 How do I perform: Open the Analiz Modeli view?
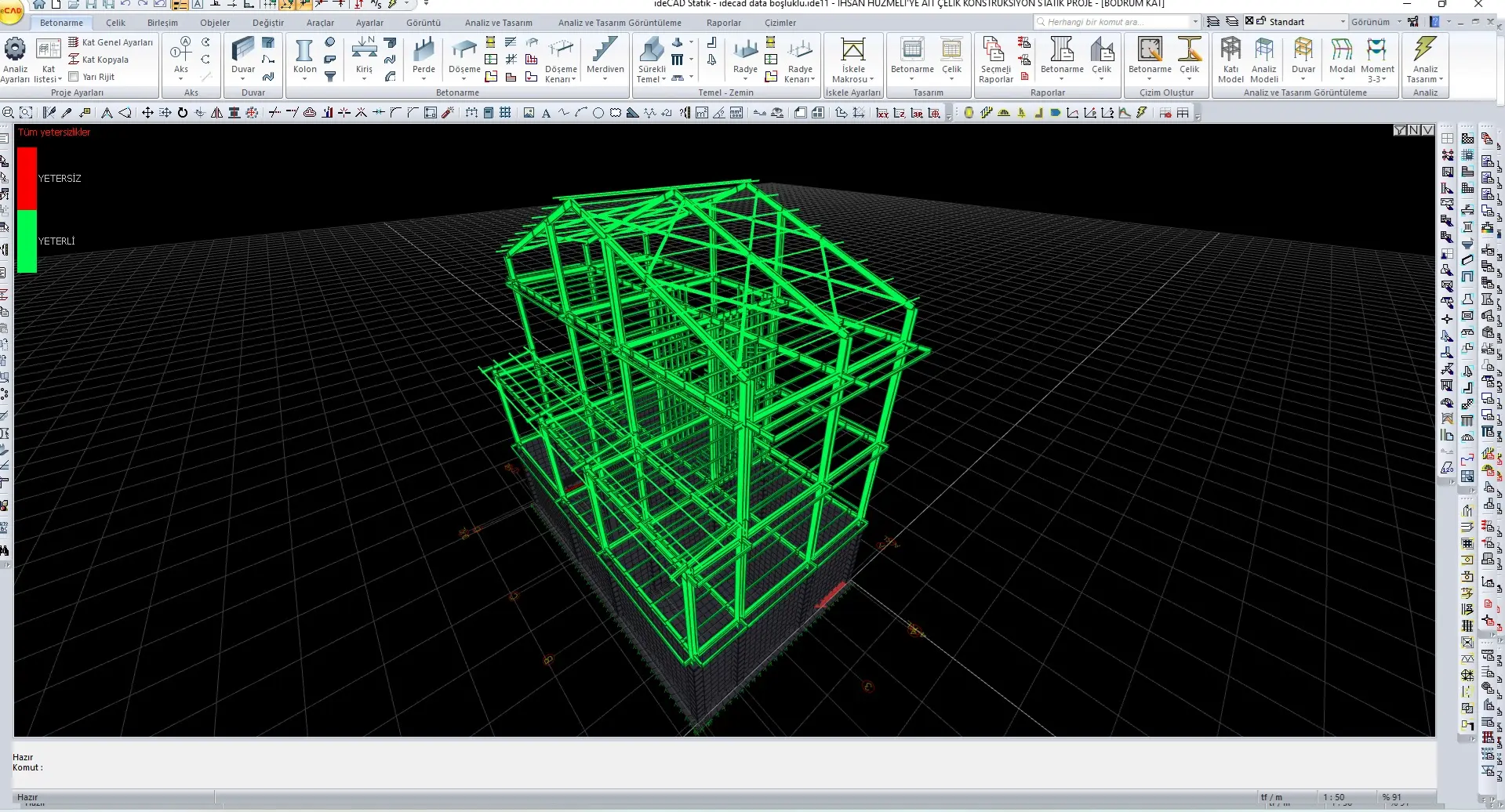pos(1263,53)
